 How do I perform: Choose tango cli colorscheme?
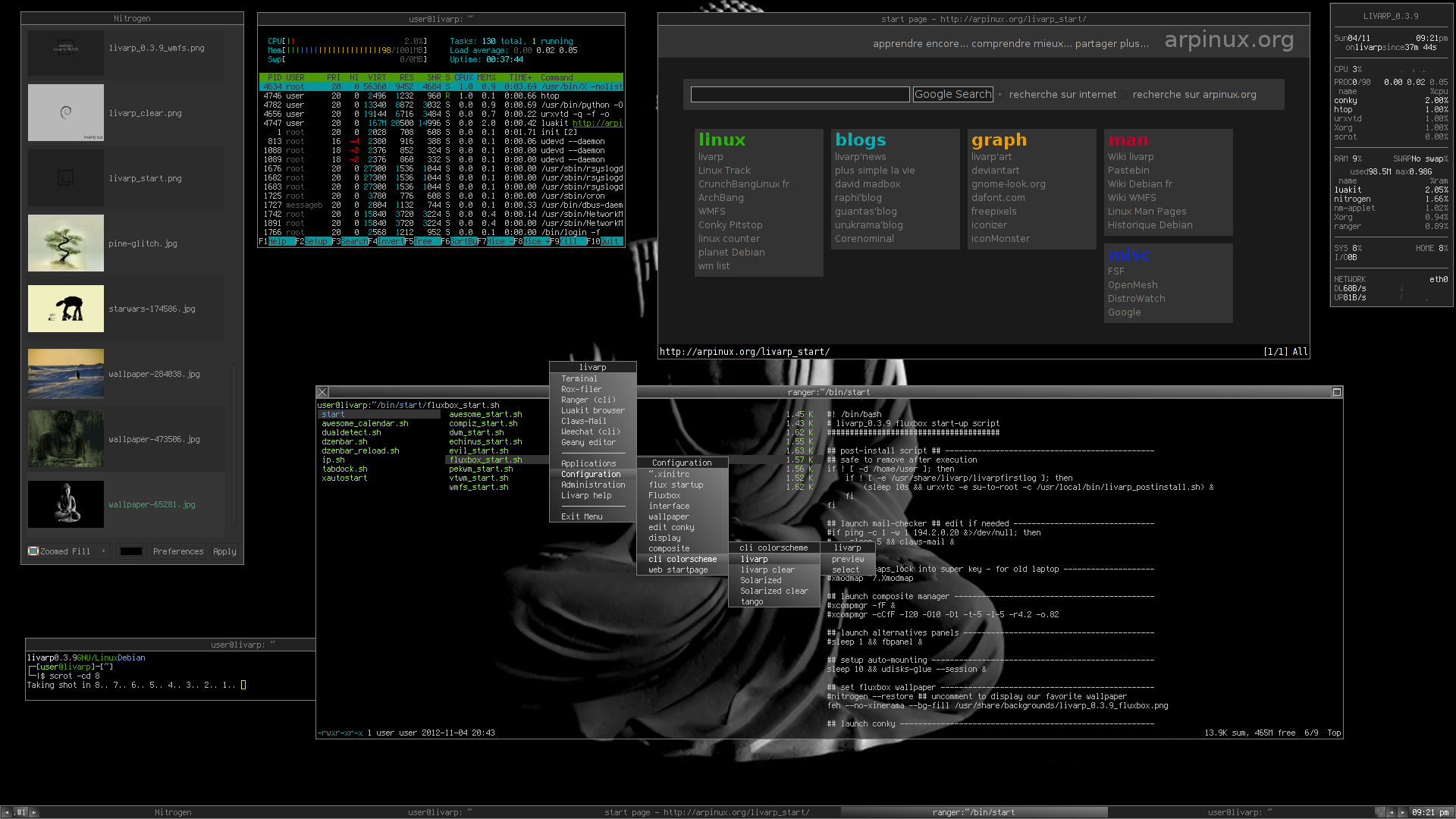point(774,601)
